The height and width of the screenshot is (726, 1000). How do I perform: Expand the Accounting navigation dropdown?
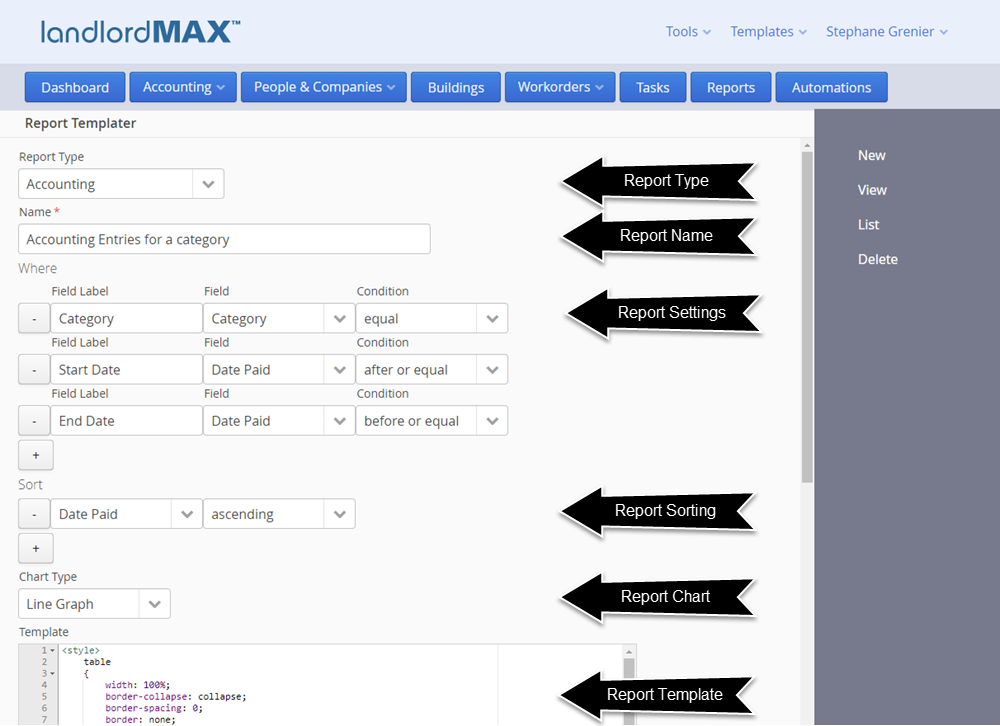183,87
